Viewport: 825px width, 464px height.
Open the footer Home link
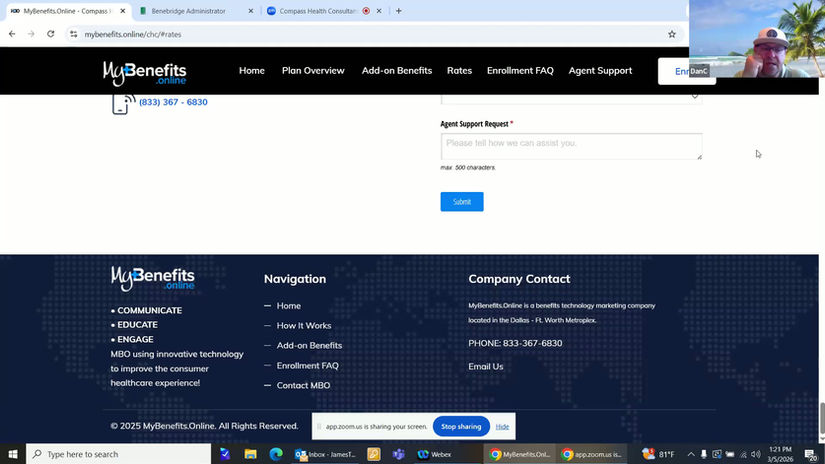[x=288, y=306]
